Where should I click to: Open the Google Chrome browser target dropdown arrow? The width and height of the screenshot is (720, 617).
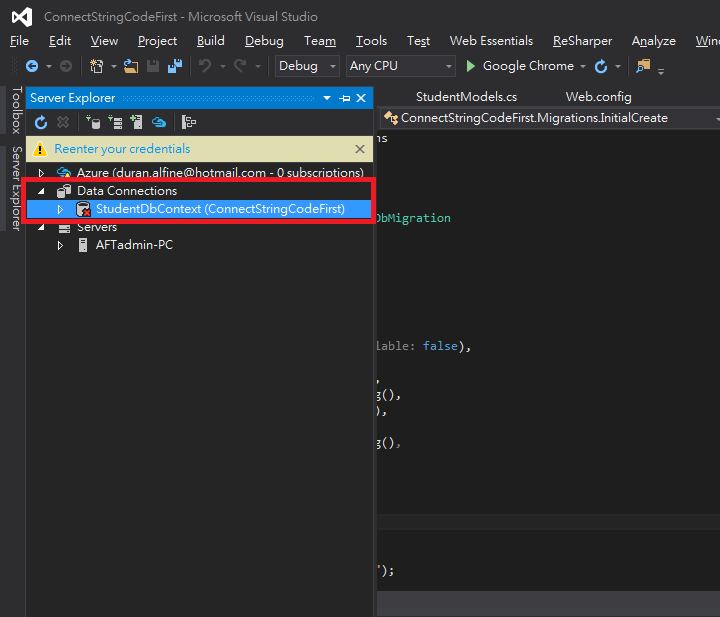(x=583, y=67)
